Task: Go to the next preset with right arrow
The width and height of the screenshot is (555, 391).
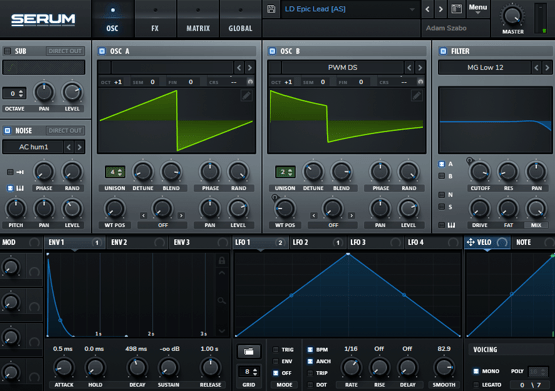Action: tap(441, 9)
